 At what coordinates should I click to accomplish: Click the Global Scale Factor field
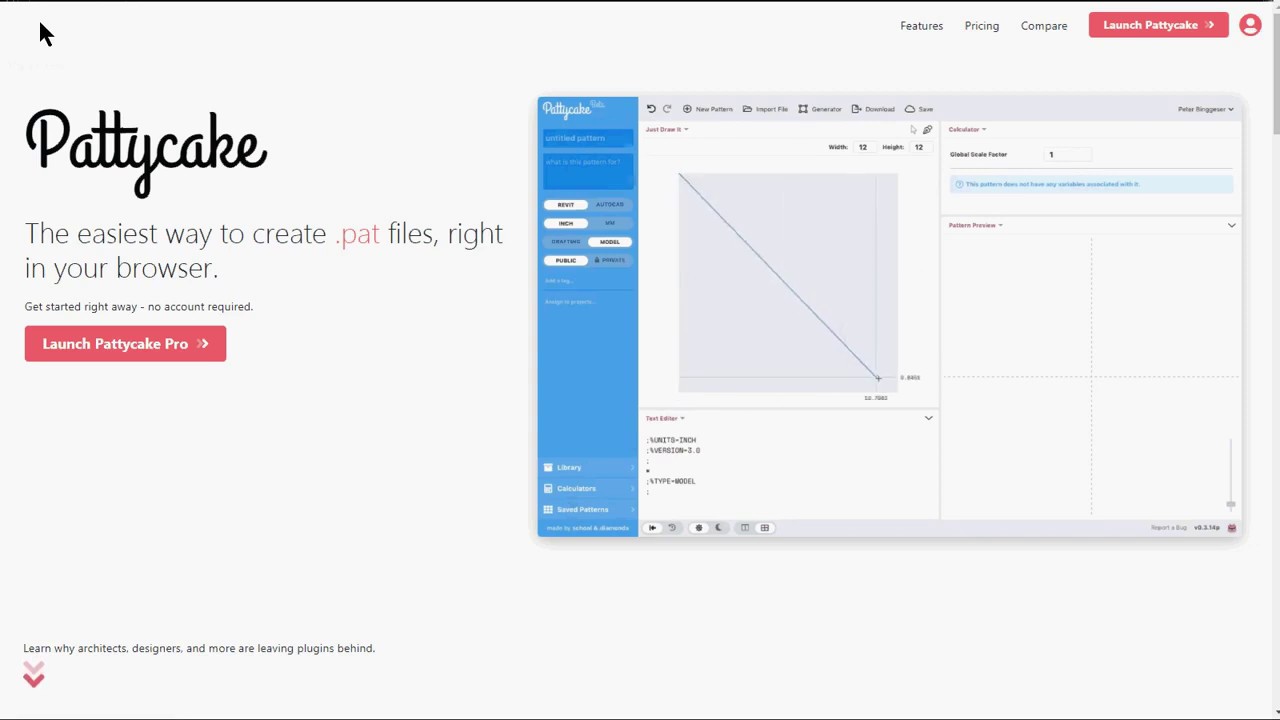1068,155
